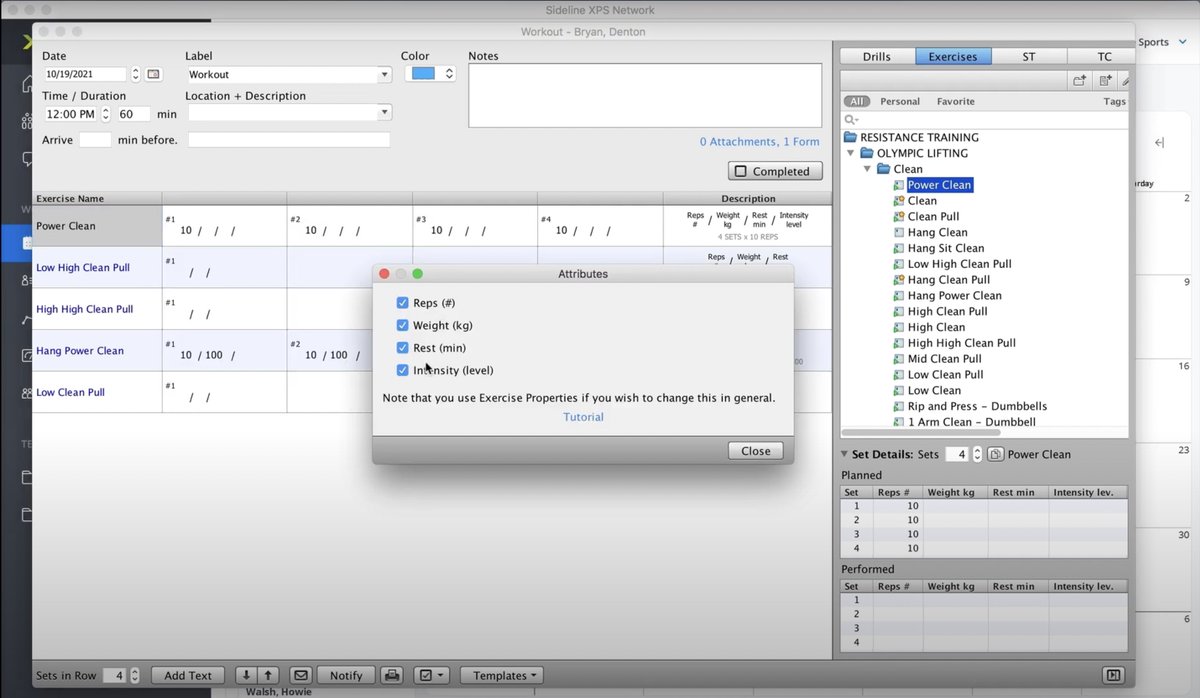Image resolution: width=1200 pixels, height=698 pixels.
Task: Click the copy icon beside Sets stepper
Action: click(x=995, y=454)
